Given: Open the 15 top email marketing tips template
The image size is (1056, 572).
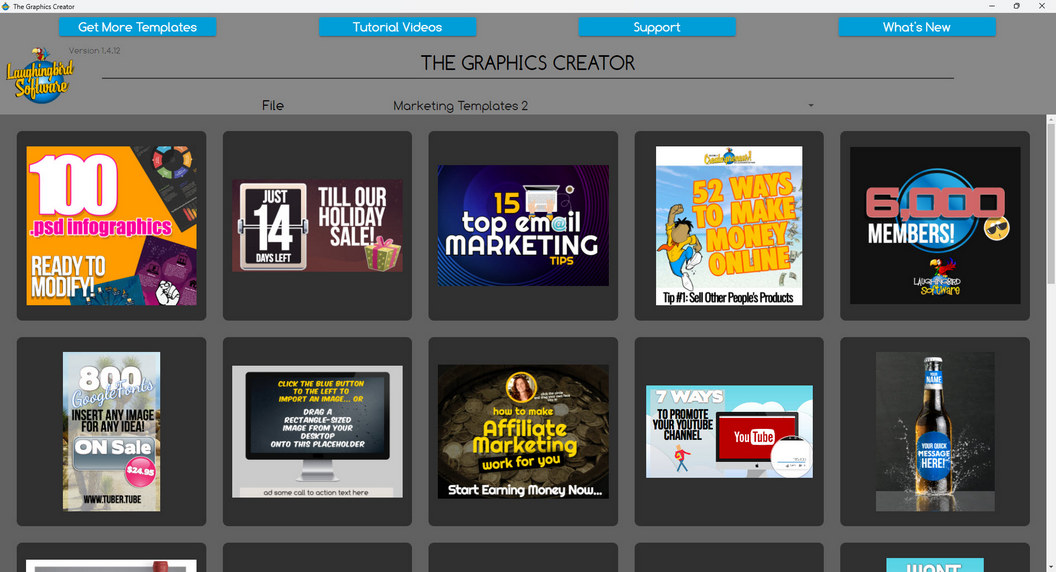Looking at the screenshot, I should (x=523, y=226).
